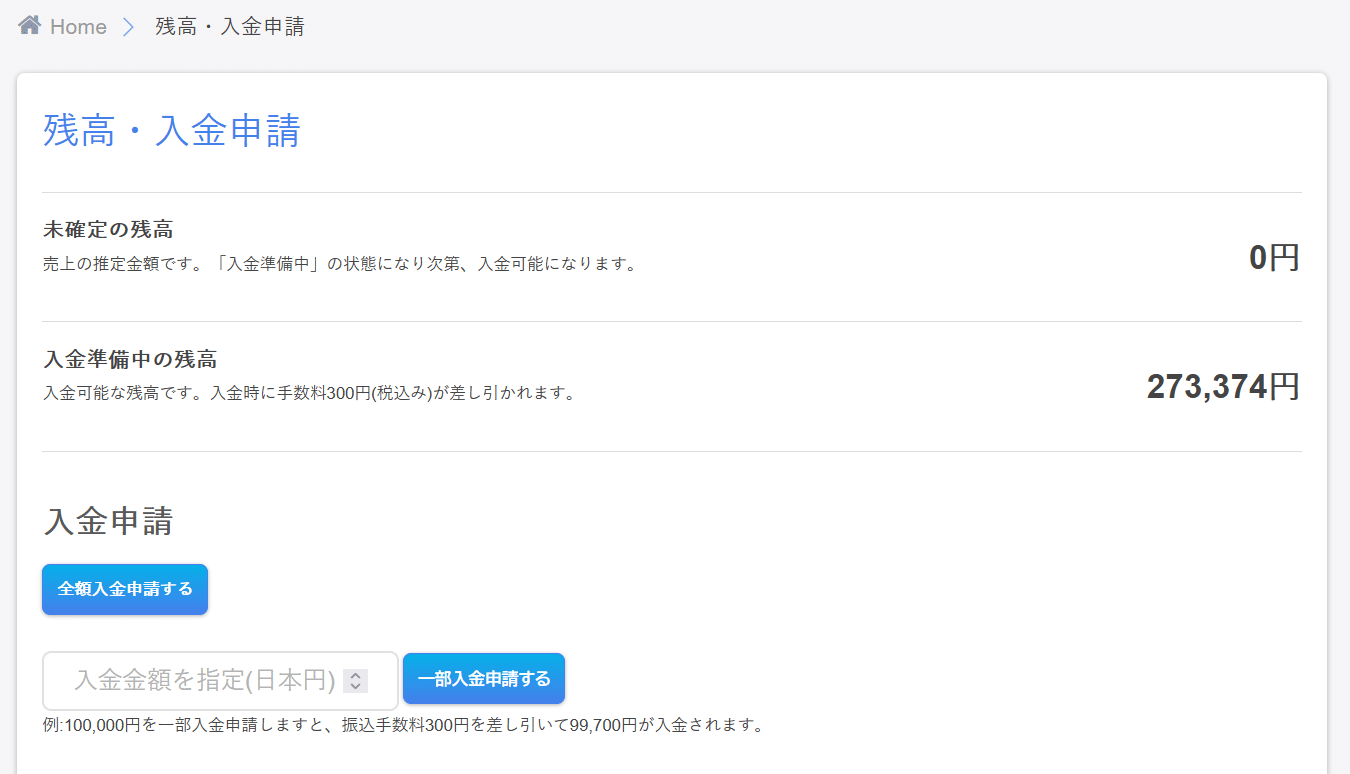Decrease amount with the stepper down arrow
The image size is (1350, 774).
355,687
